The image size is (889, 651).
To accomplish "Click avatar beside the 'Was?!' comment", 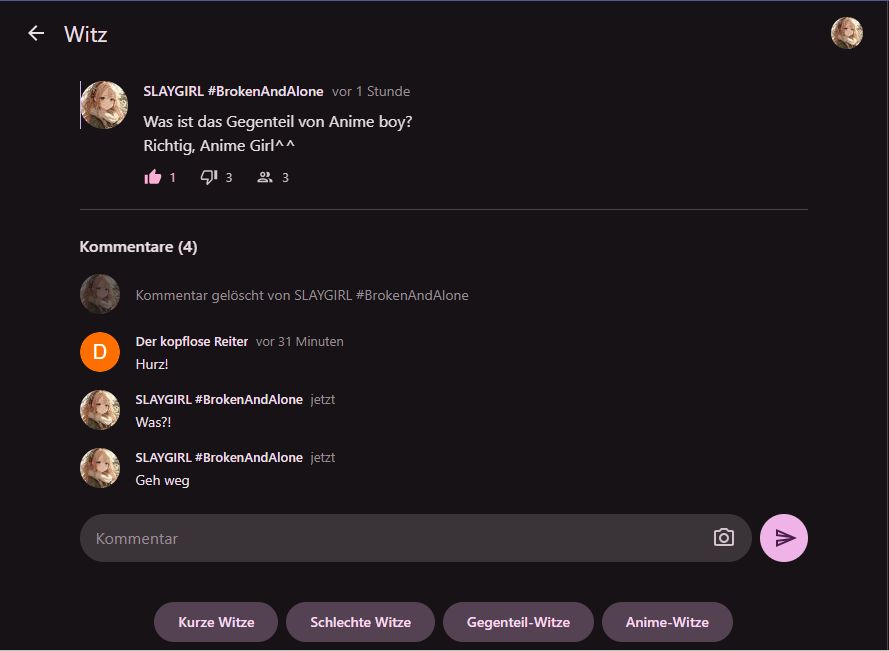I will pyautogui.click(x=100, y=410).
